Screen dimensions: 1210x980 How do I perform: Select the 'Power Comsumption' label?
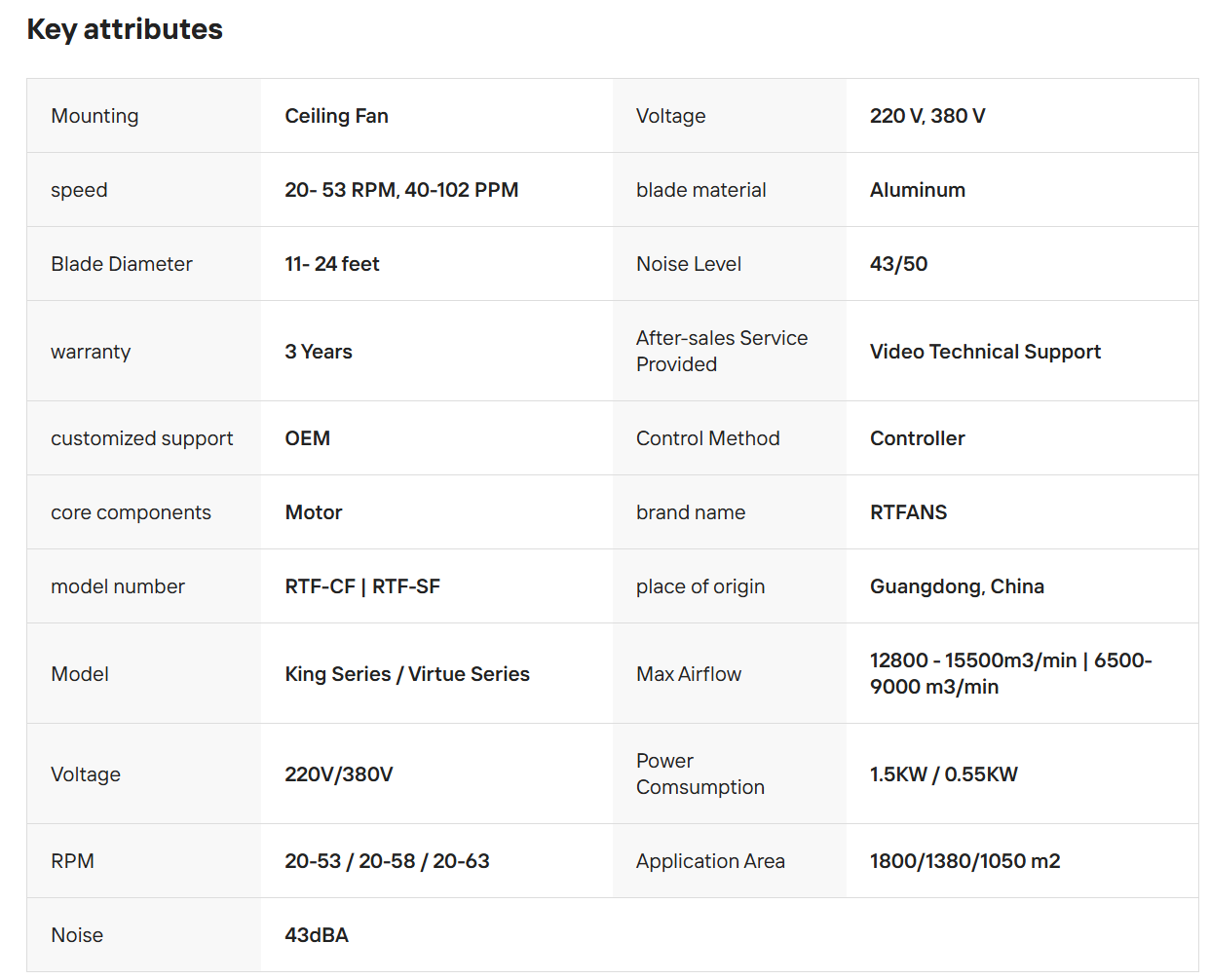tap(700, 773)
